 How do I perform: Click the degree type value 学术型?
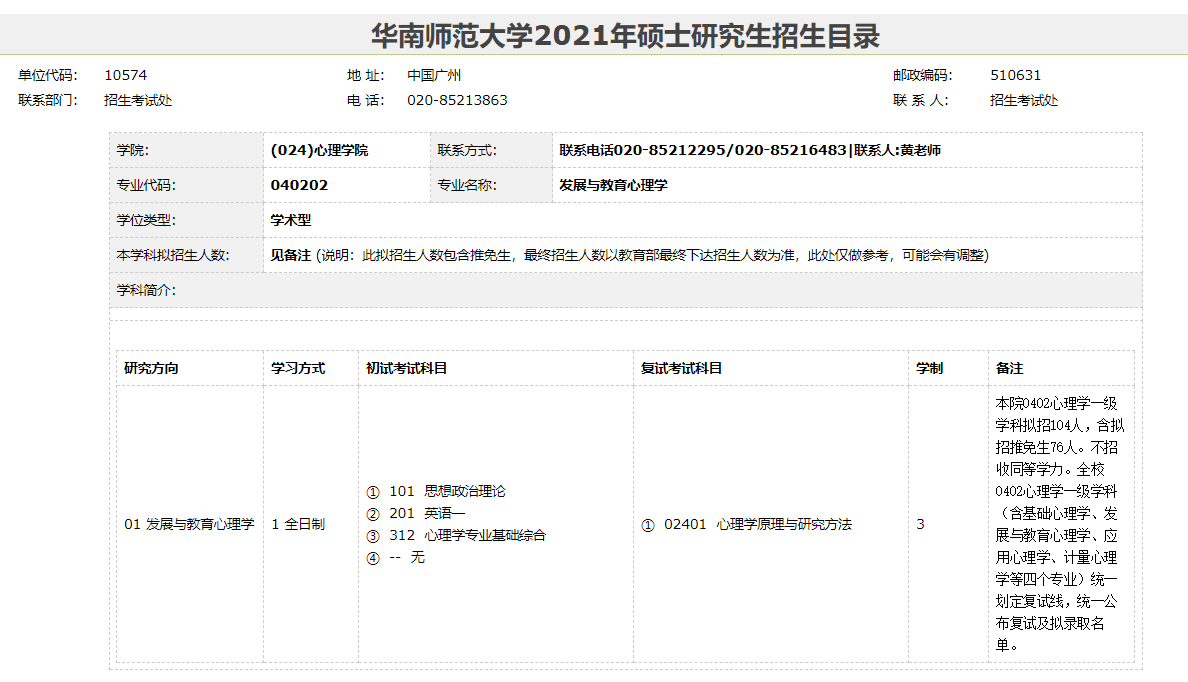coord(291,220)
